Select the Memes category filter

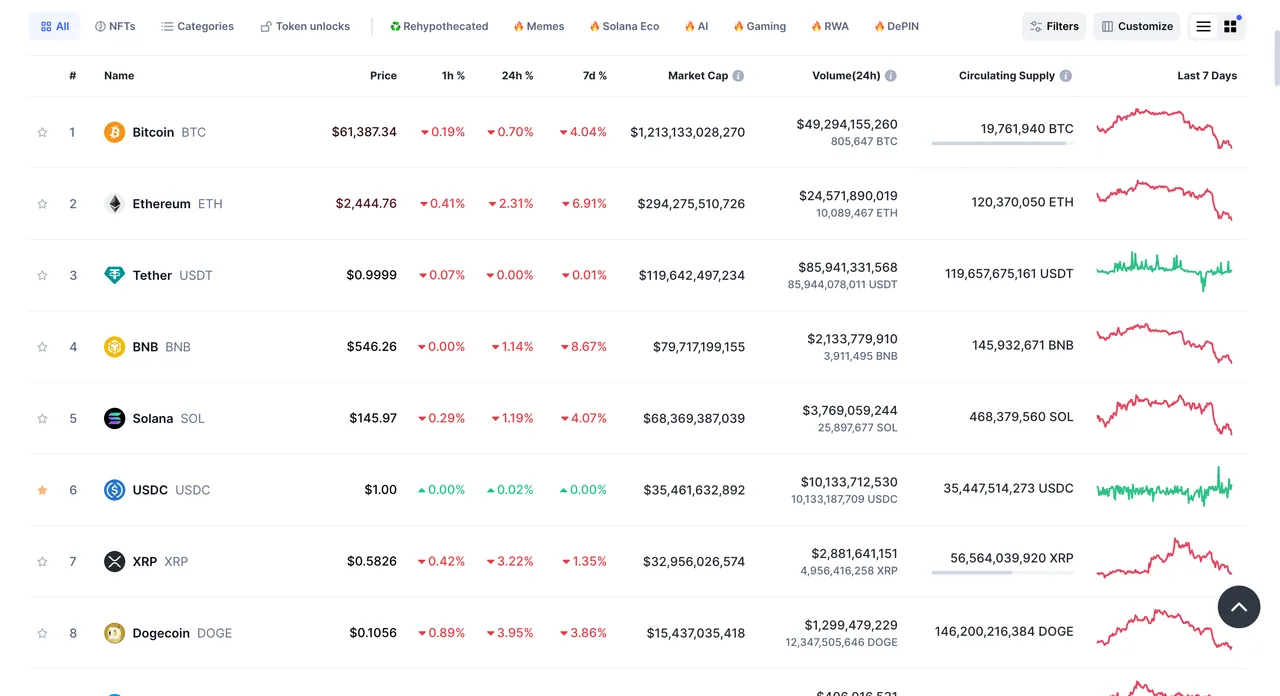point(538,26)
